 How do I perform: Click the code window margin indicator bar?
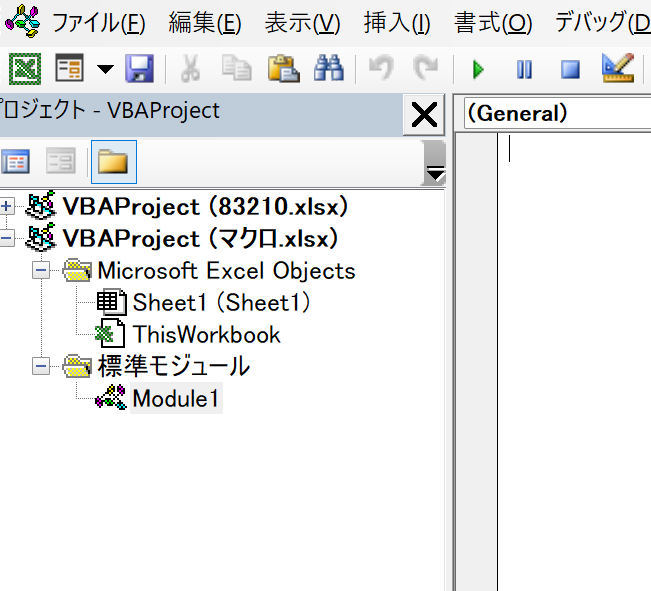click(476, 361)
